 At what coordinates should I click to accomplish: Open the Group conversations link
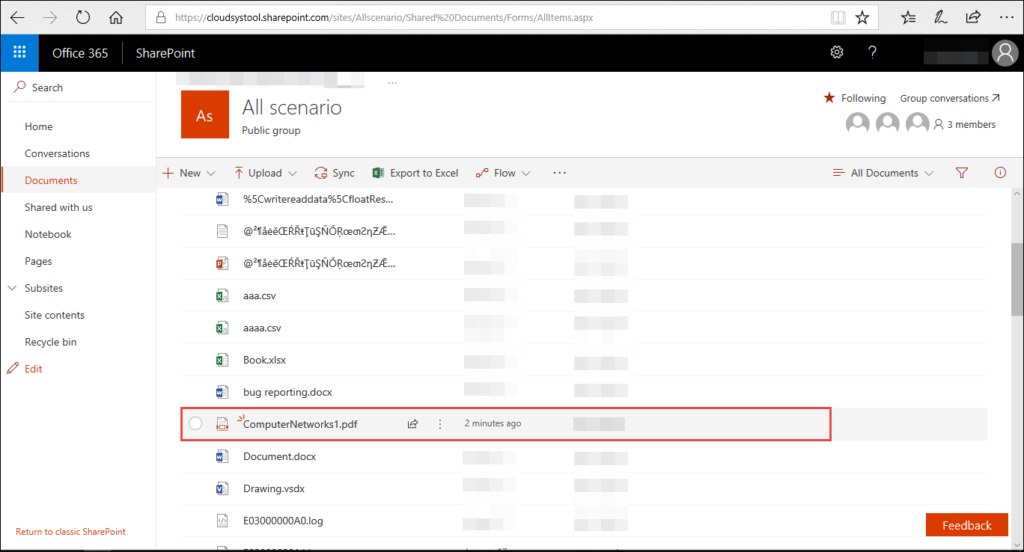(950, 98)
